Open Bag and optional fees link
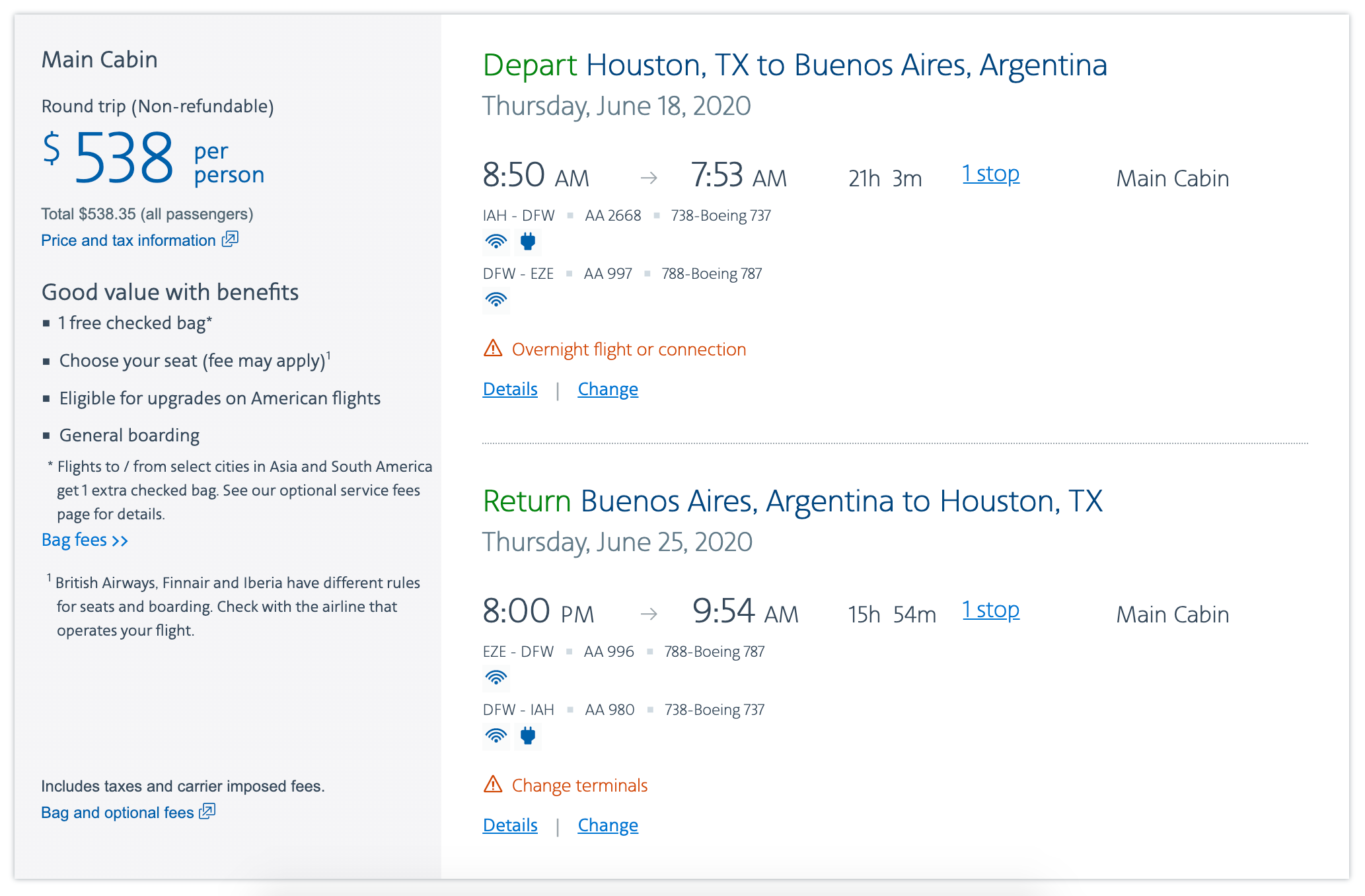The image size is (1365, 896). coord(117,813)
